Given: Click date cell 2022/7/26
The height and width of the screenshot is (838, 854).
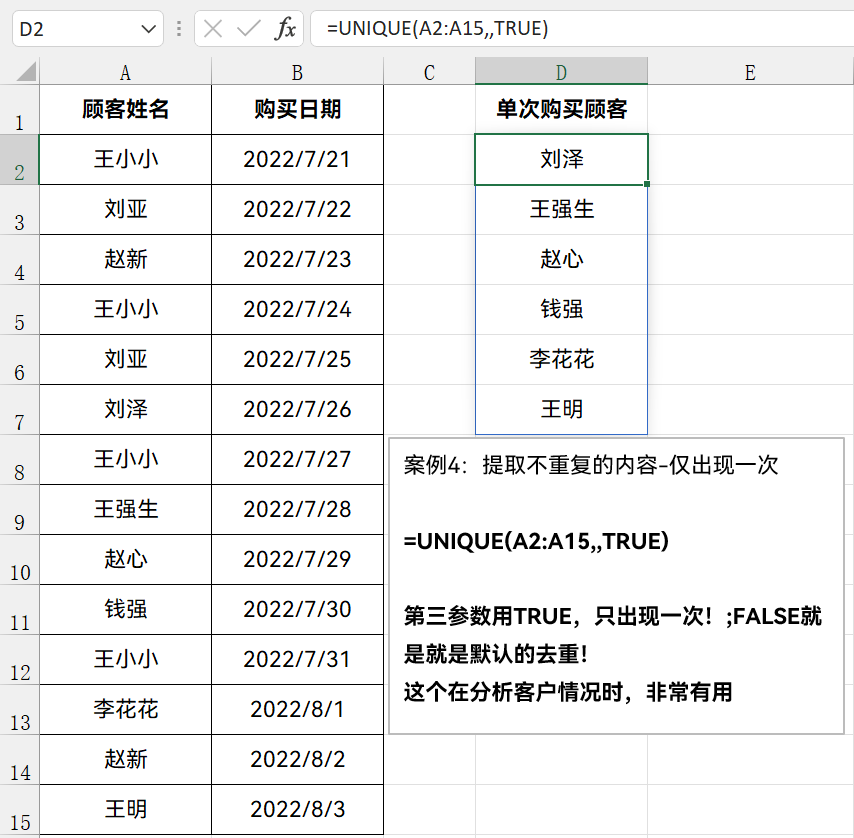Looking at the screenshot, I should pyautogui.click(x=297, y=409).
